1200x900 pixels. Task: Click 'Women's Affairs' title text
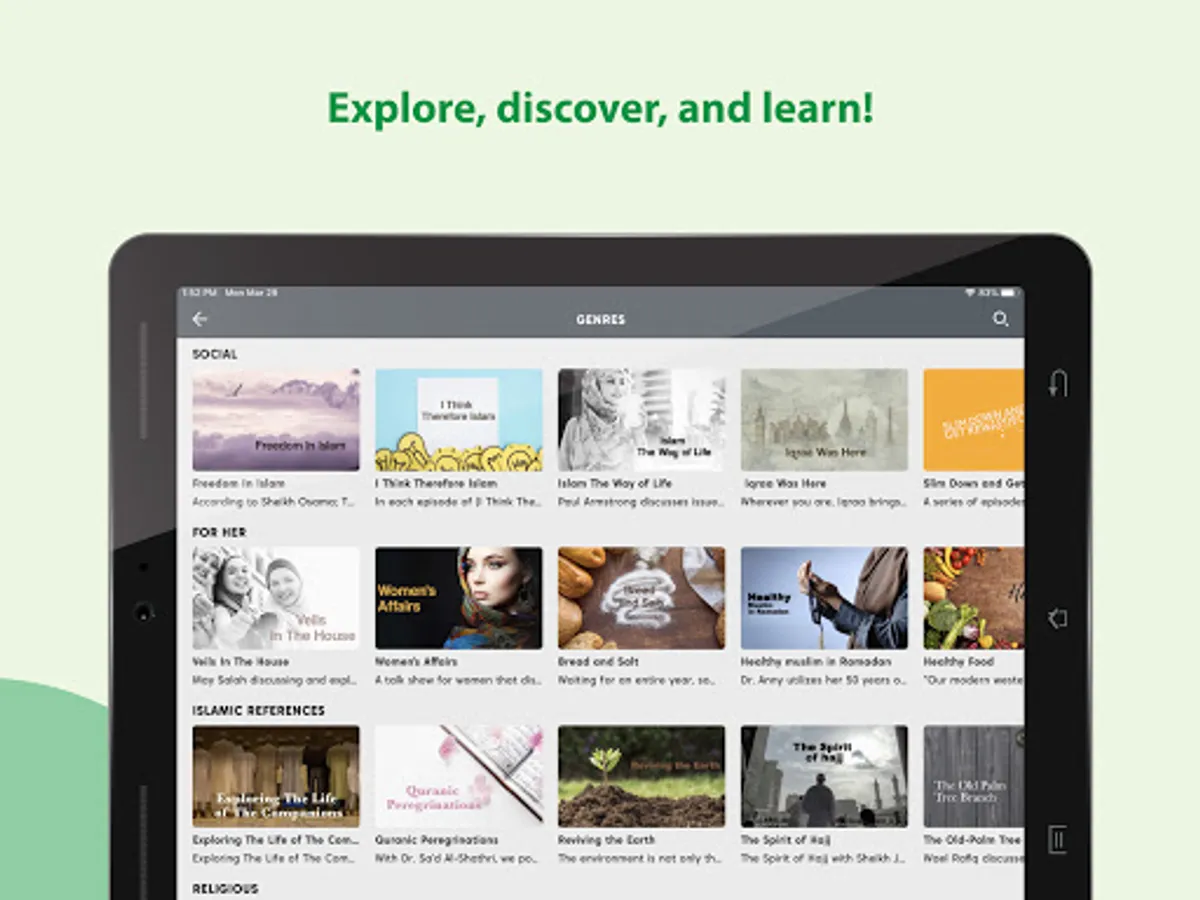tap(416, 661)
